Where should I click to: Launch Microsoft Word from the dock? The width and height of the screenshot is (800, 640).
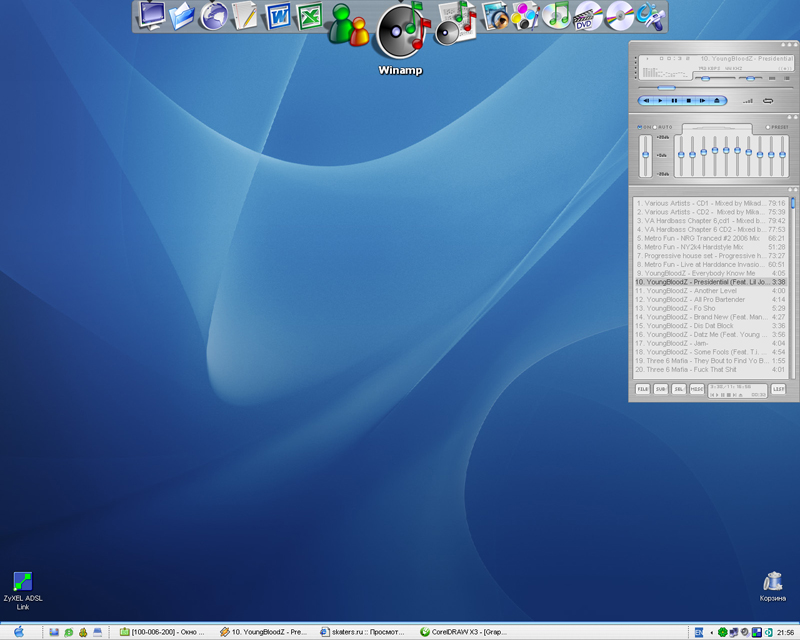click(277, 17)
